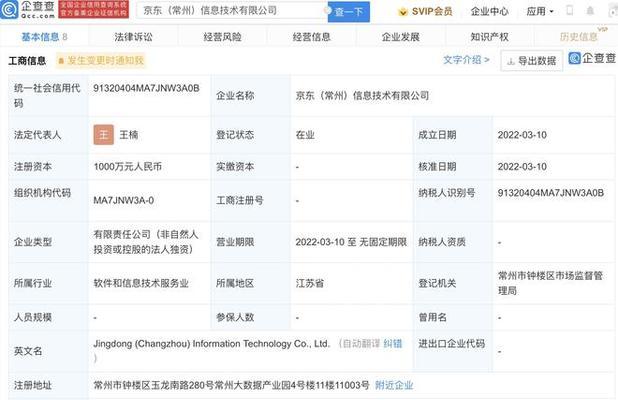This screenshot has height=400, width=618.
Task: Open legal representative 王楠 link
Action: [x=129, y=135]
